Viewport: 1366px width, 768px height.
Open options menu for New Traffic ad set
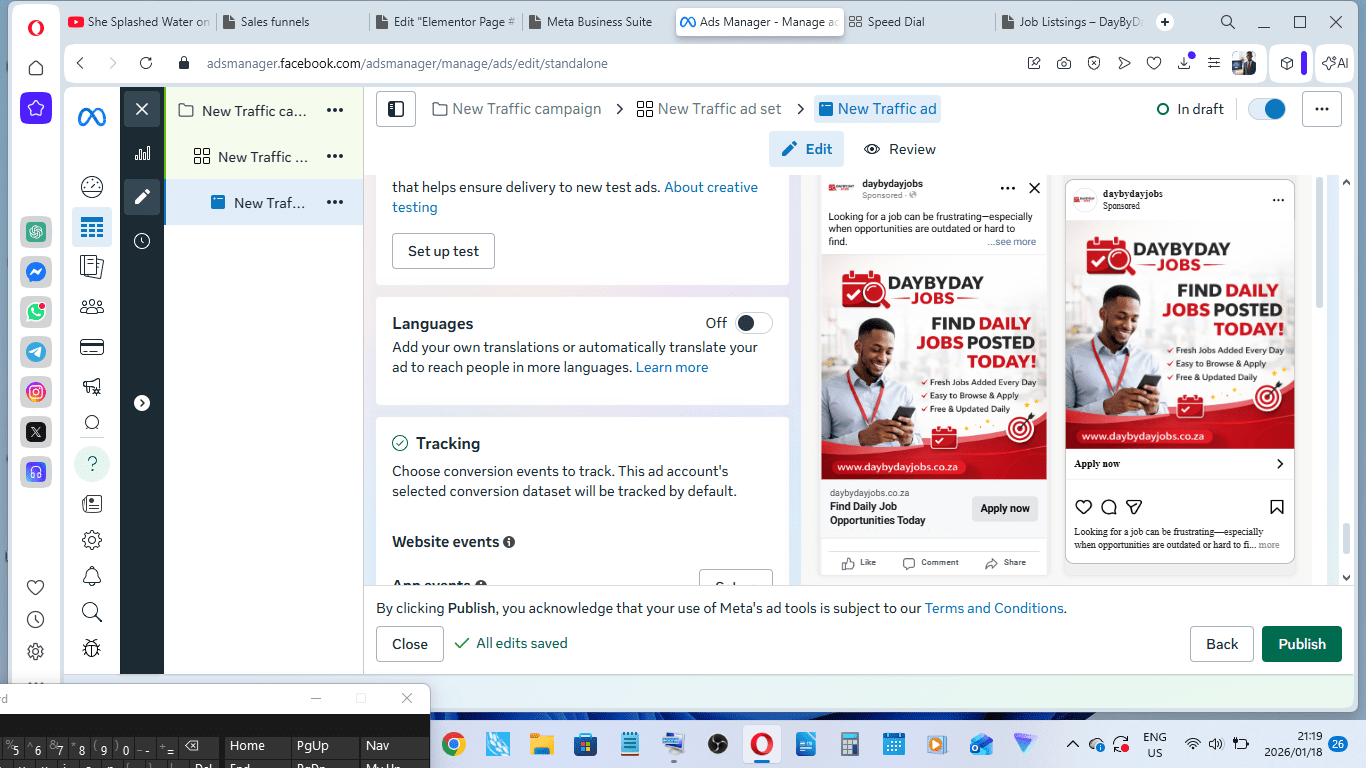pyautogui.click(x=335, y=157)
